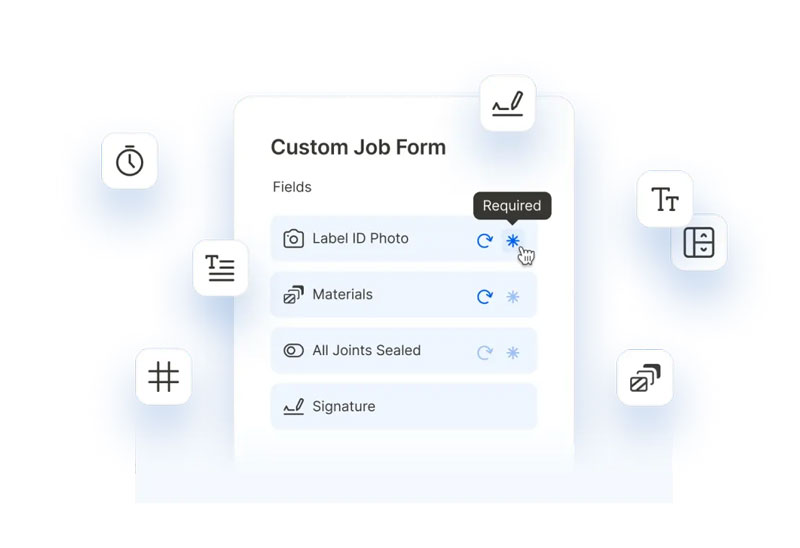Click repeat arrow on Materials row
This screenshot has width=800, height=548.
[485, 296]
